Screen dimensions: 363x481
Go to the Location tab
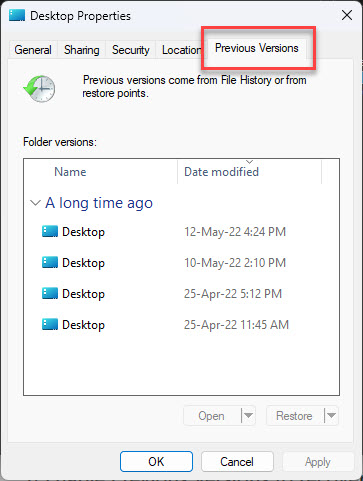coord(181,50)
